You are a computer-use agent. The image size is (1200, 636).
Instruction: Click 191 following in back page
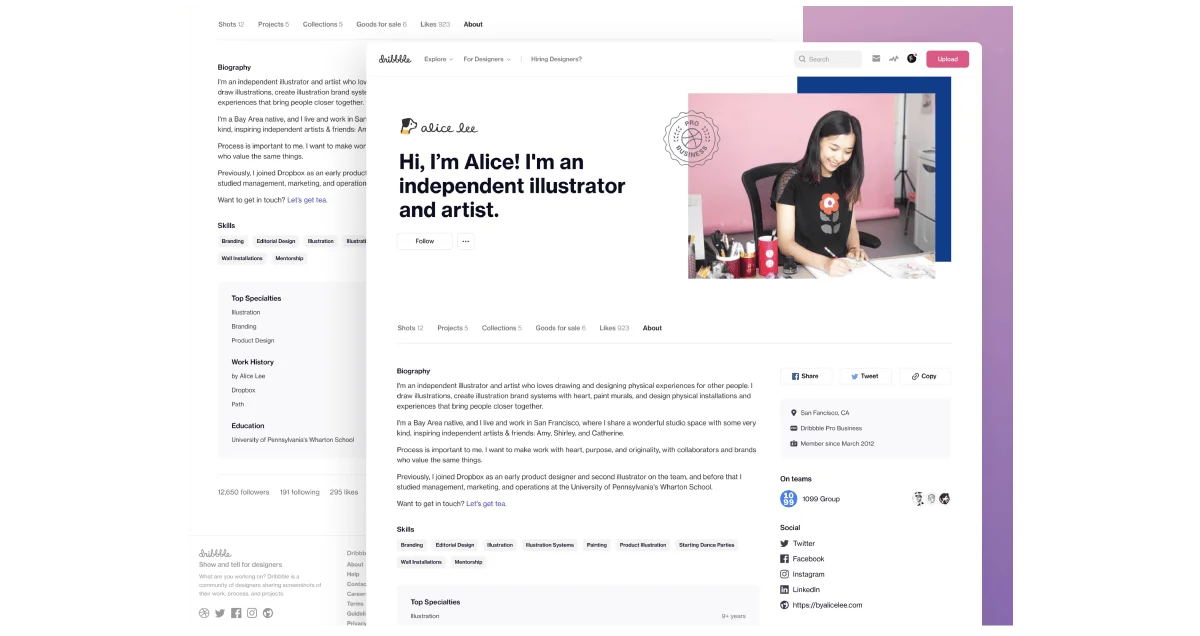[x=300, y=492]
